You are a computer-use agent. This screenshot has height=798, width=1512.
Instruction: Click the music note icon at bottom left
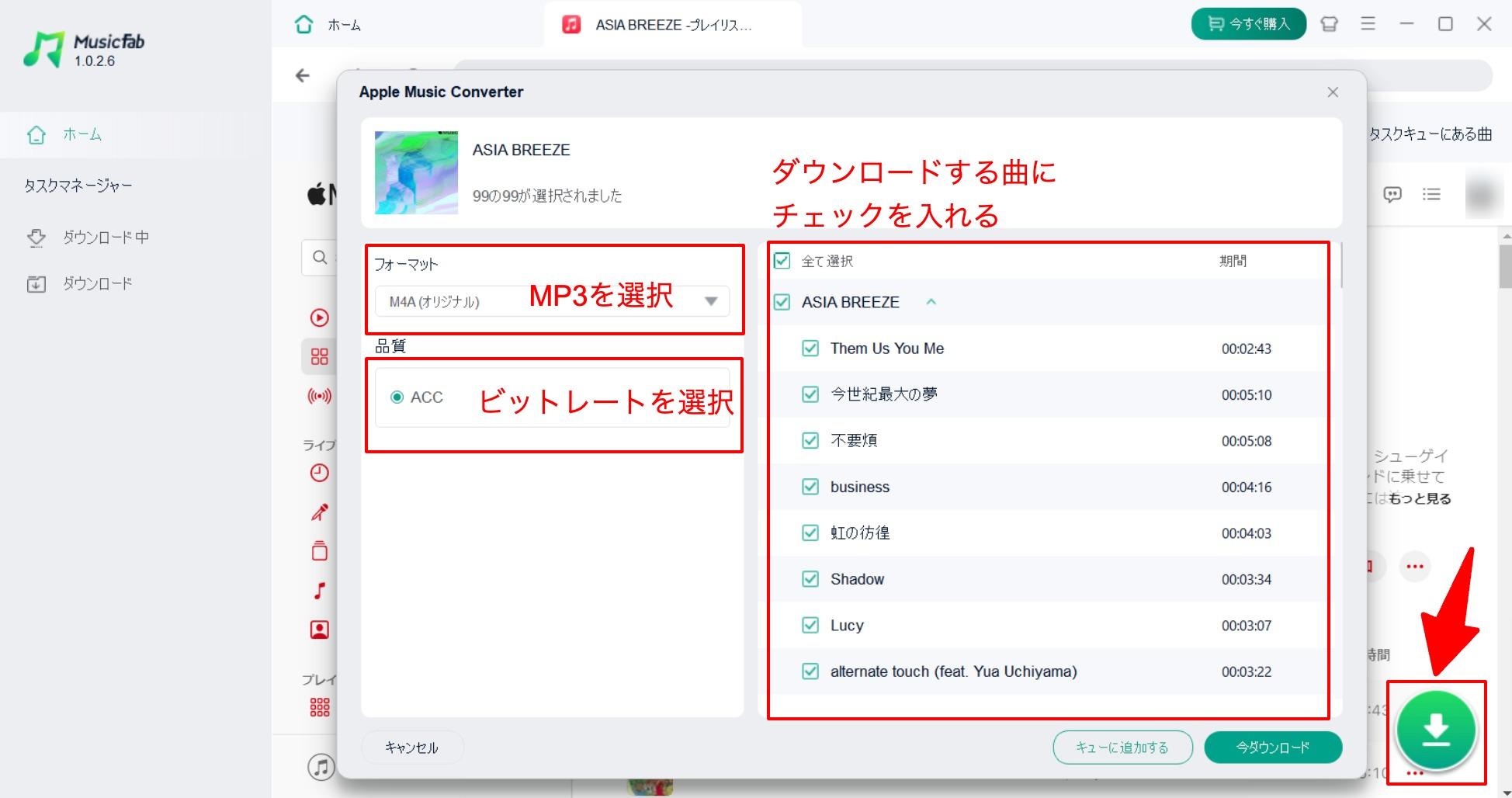click(321, 767)
